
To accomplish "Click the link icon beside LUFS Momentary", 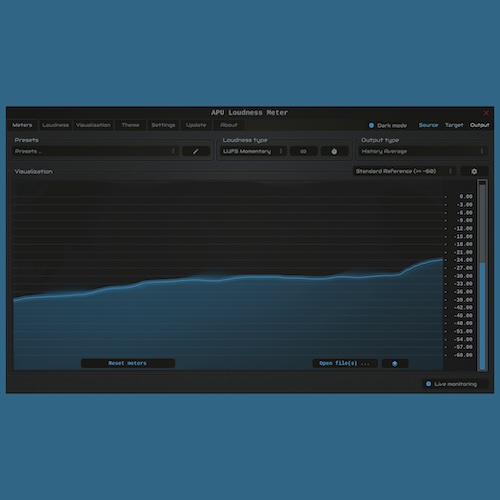I will 303,151.
